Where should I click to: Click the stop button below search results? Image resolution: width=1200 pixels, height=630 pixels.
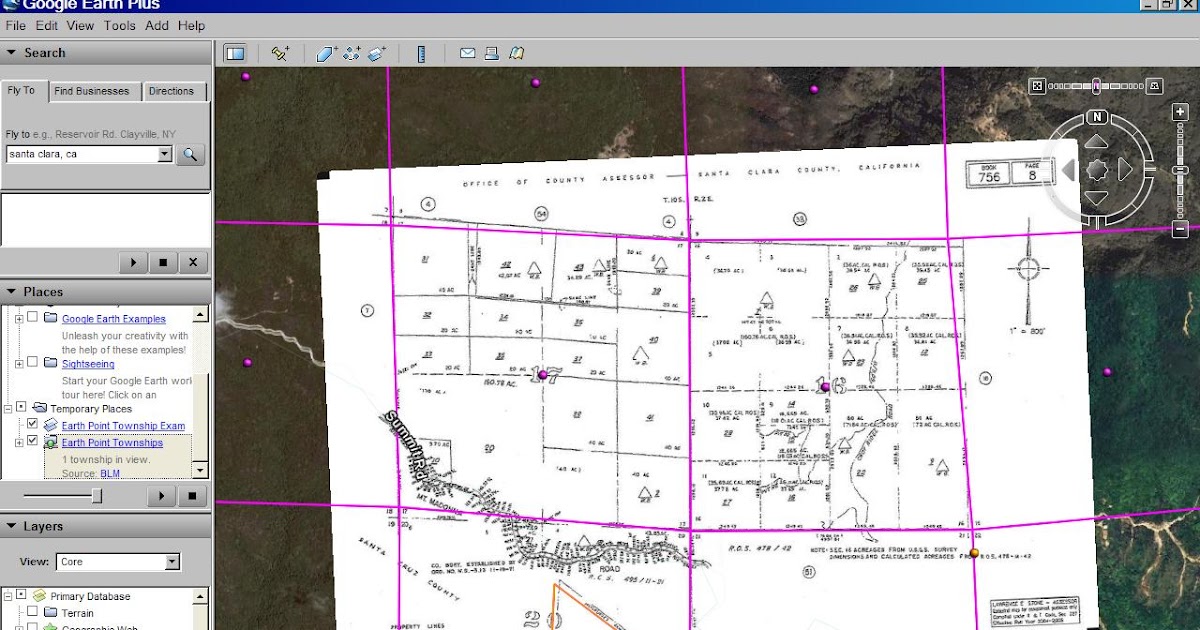pyautogui.click(x=163, y=263)
